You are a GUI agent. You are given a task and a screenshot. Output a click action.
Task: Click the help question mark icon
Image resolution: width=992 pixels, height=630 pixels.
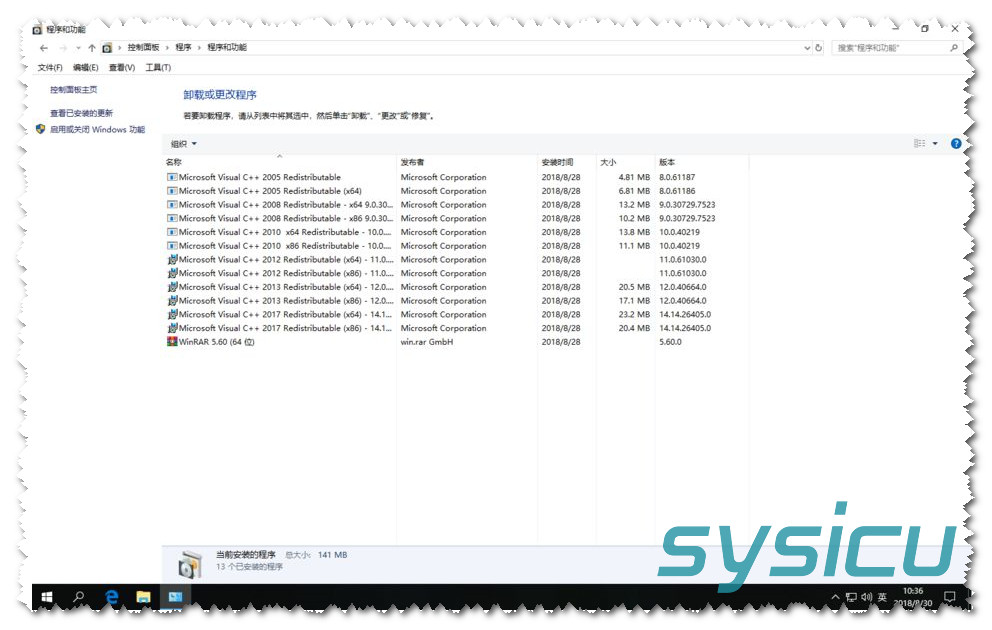955,144
